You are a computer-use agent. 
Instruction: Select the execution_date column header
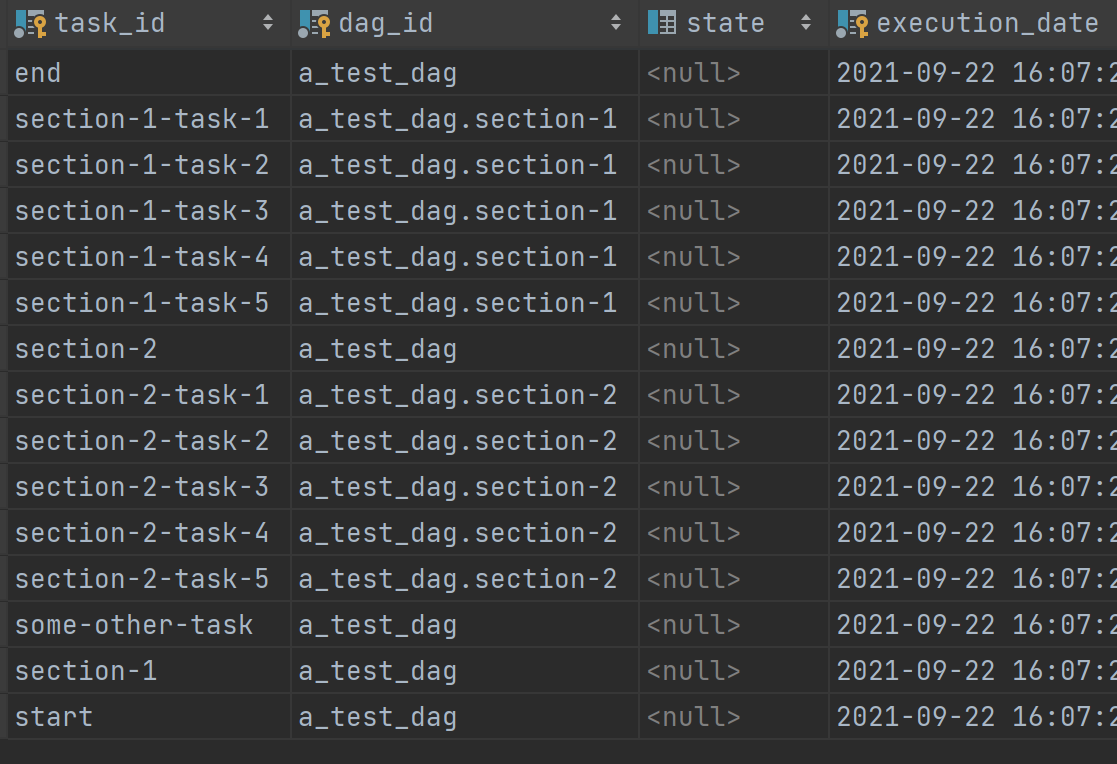click(960, 22)
